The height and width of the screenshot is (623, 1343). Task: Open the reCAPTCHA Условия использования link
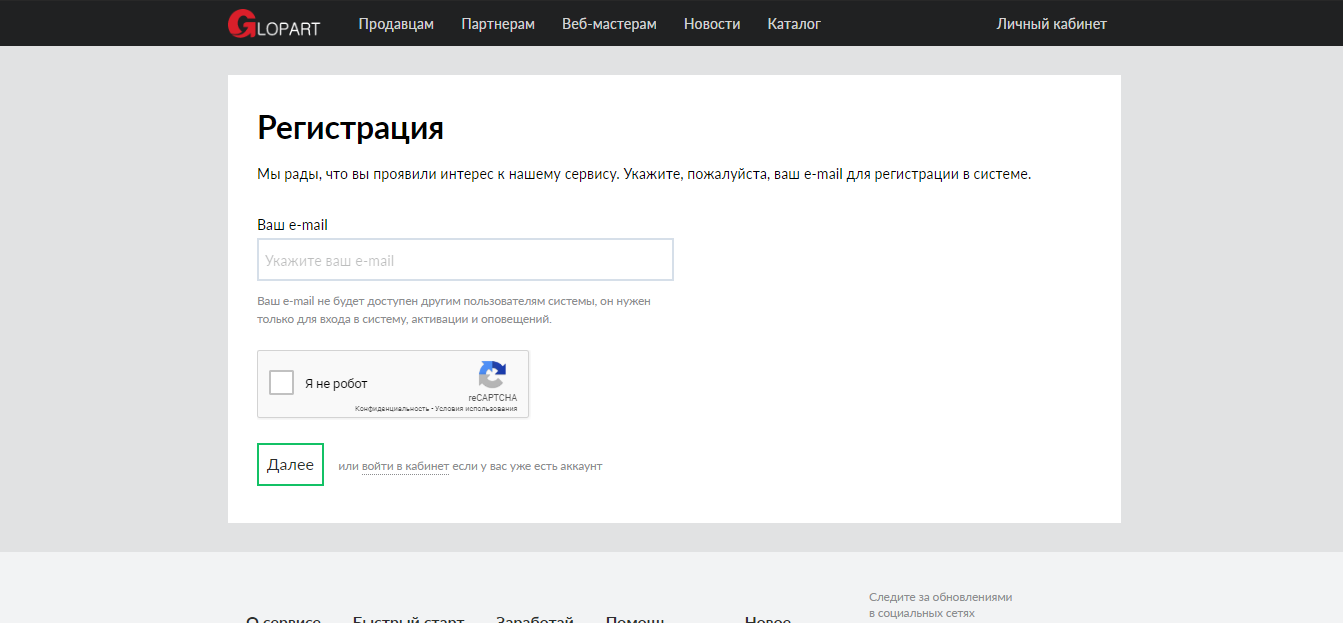click(476, 409)
